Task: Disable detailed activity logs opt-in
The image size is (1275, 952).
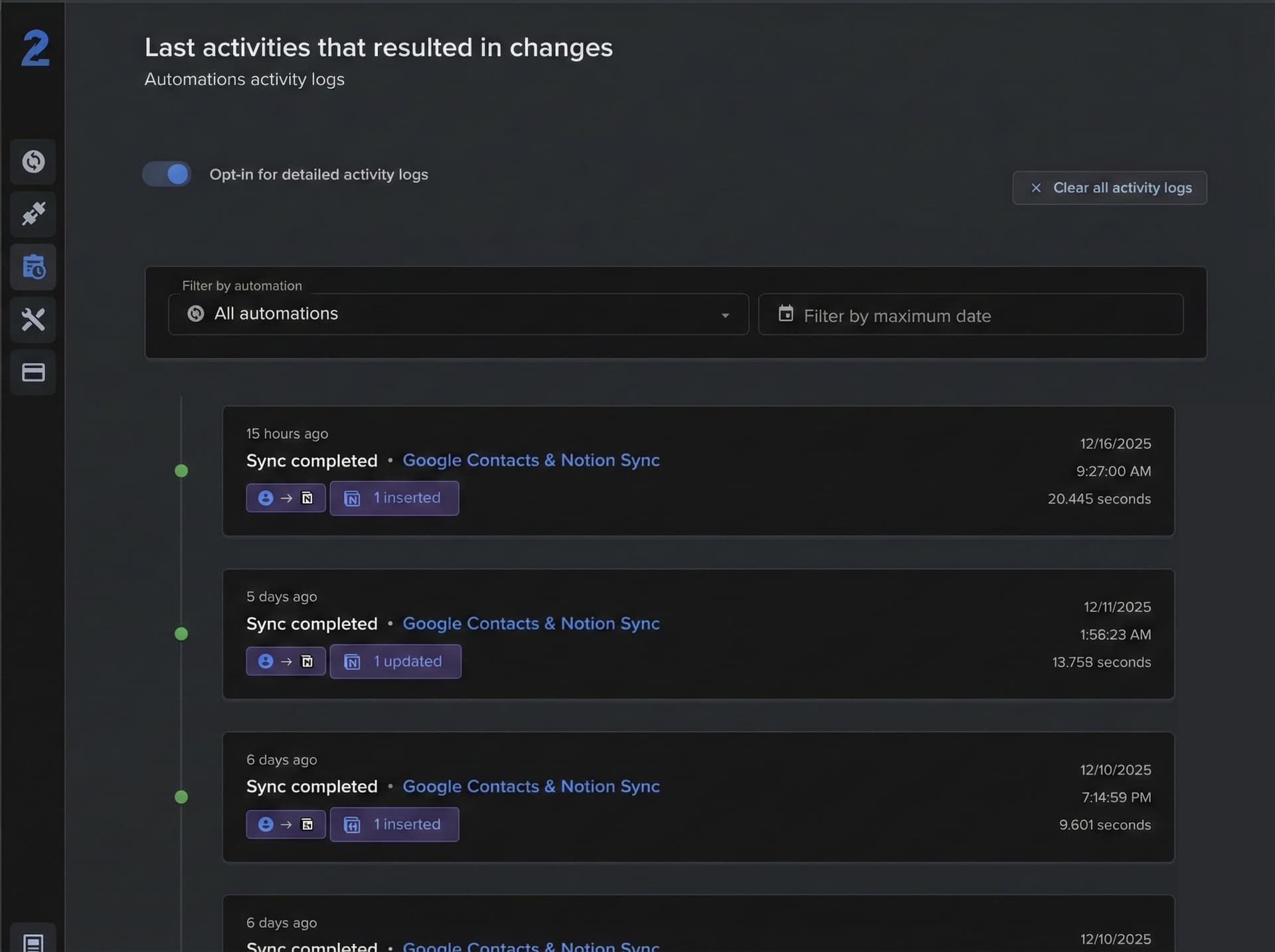Action: pos(165,174)
